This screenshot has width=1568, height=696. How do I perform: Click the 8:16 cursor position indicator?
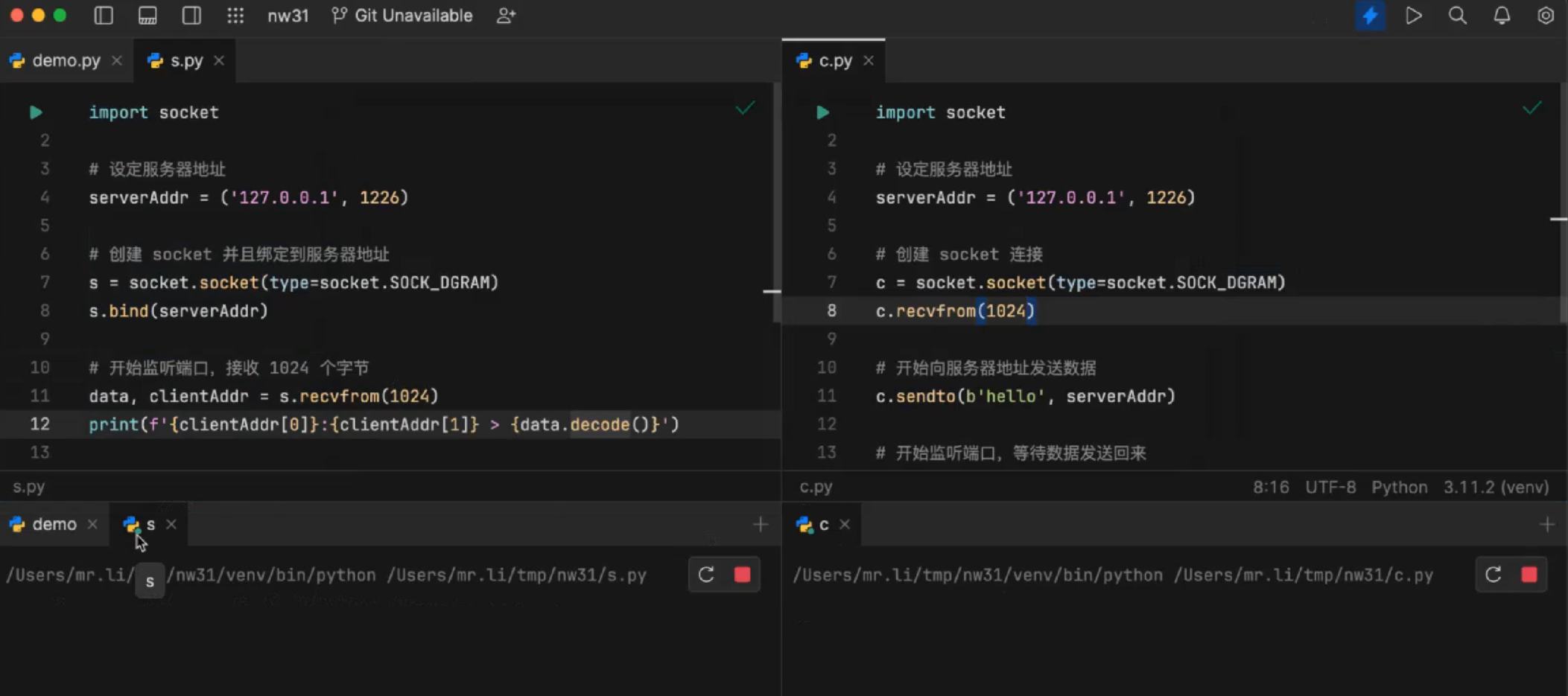1271,488
